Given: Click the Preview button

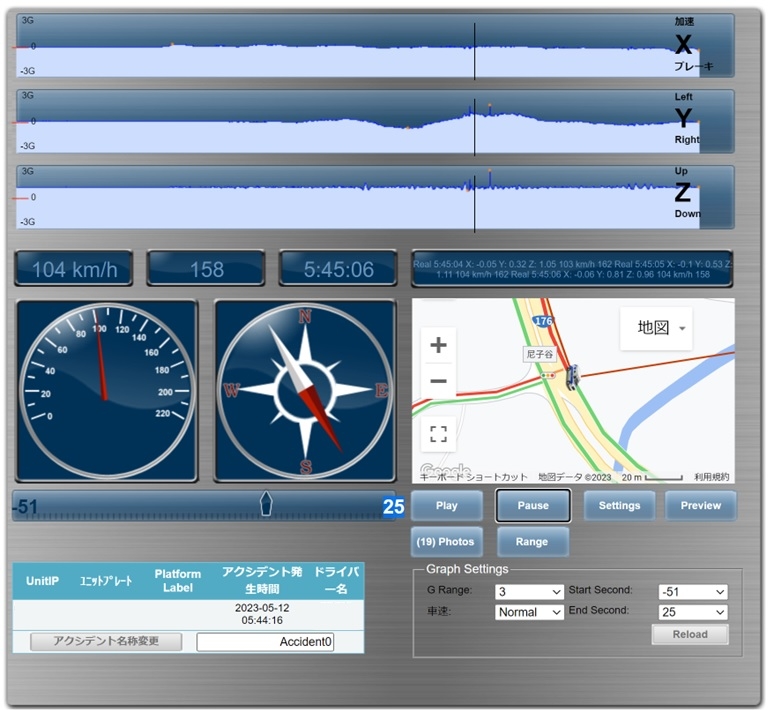Looking at the screenshot, I should pos(700,506).
